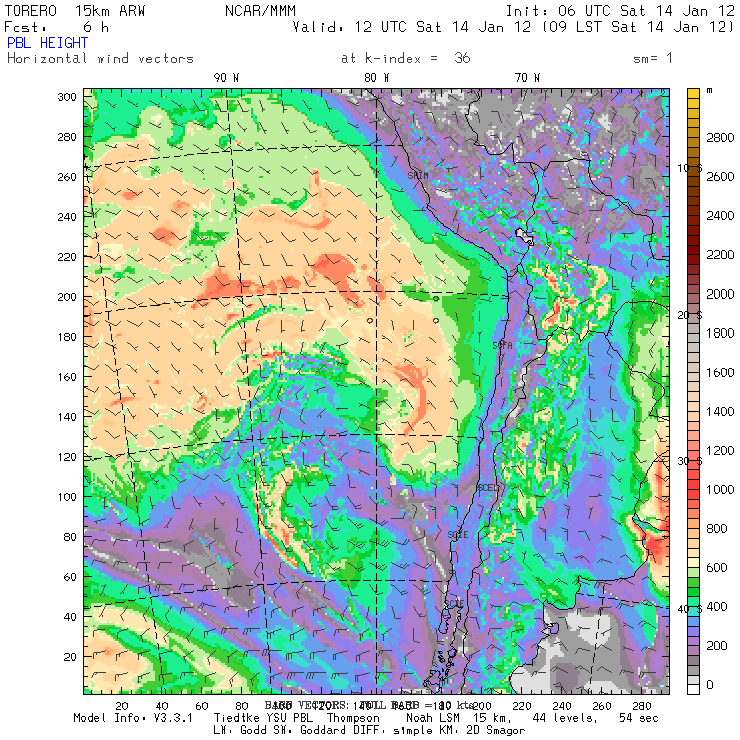Click the bottom x-axis tick label 80
740x740 pixels.
coord(242,706)
